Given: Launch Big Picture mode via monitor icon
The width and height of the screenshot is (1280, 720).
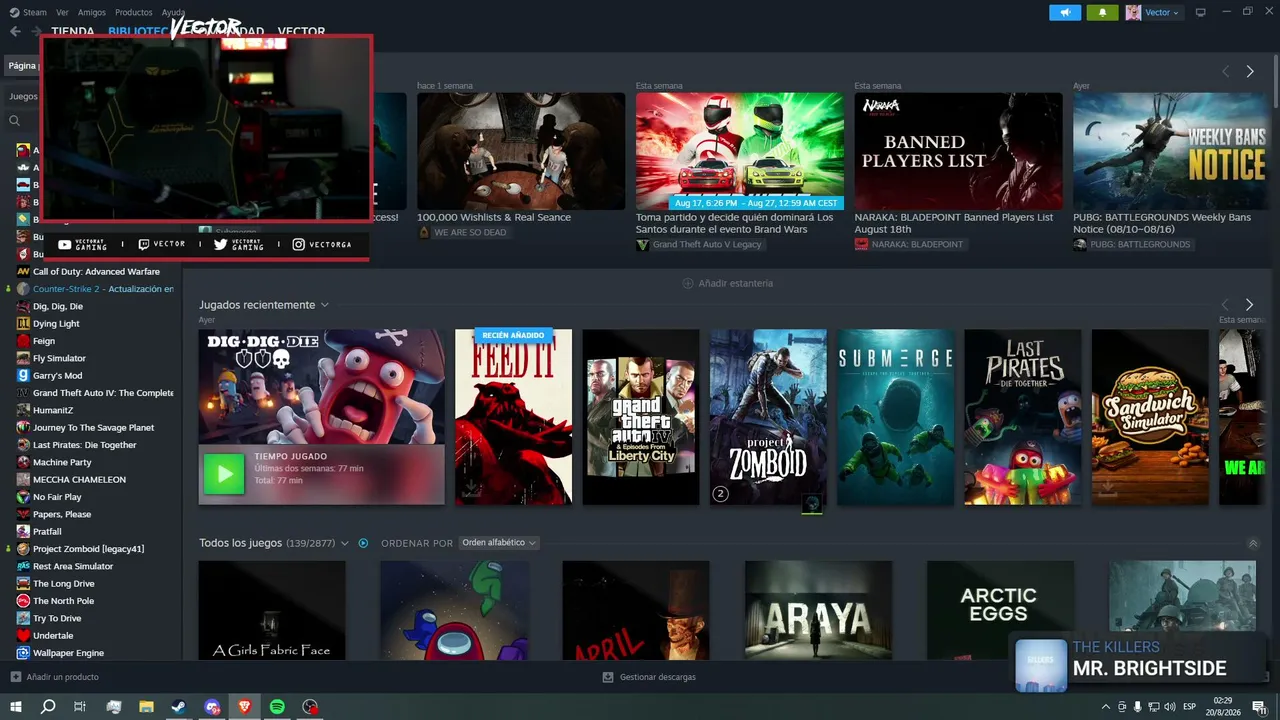Looking at the screenshot, I should [x=1201, y=12].
